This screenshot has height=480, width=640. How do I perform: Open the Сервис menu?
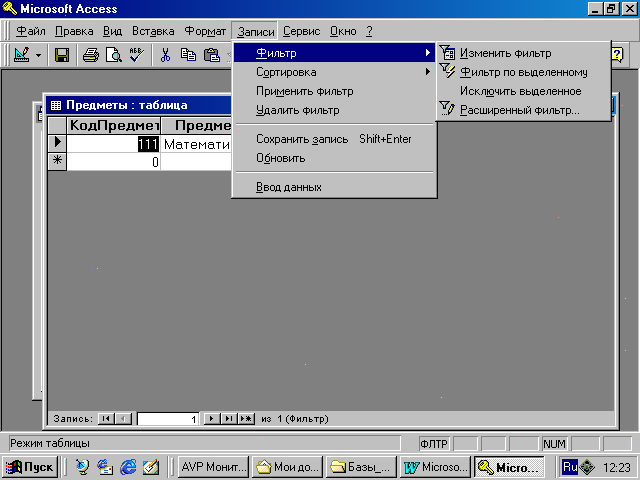(301, 31)
